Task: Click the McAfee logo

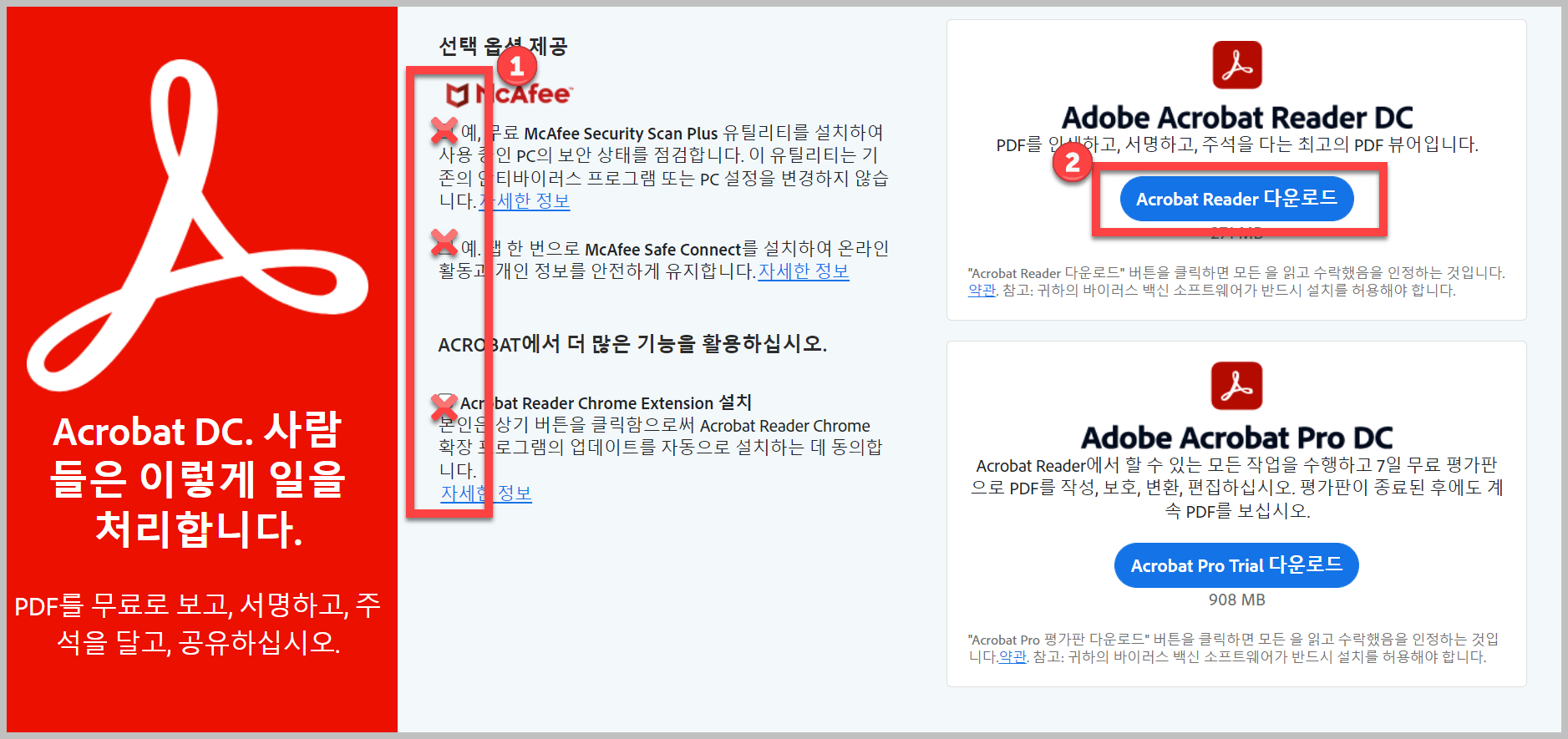Action: point(508,94)
